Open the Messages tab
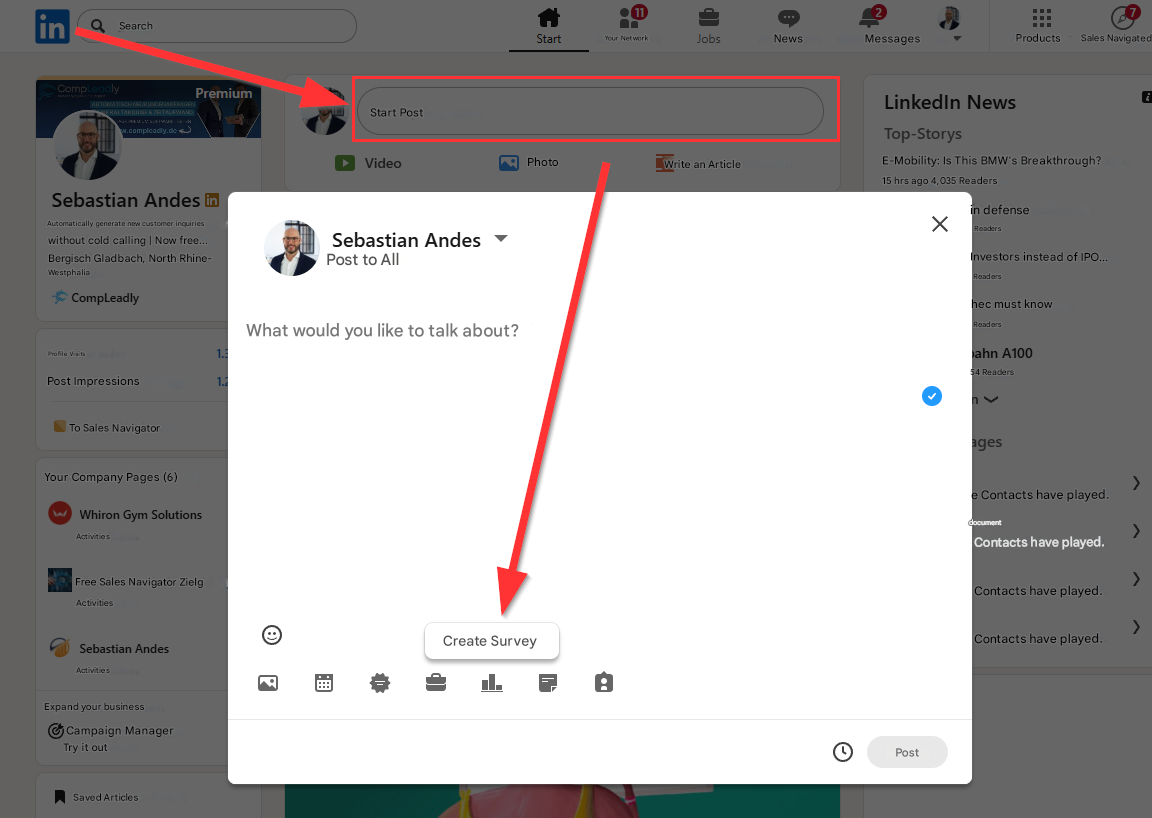The height and width of the screenshot is (818, 1152). pyautogui.click(x=891, y=26)
